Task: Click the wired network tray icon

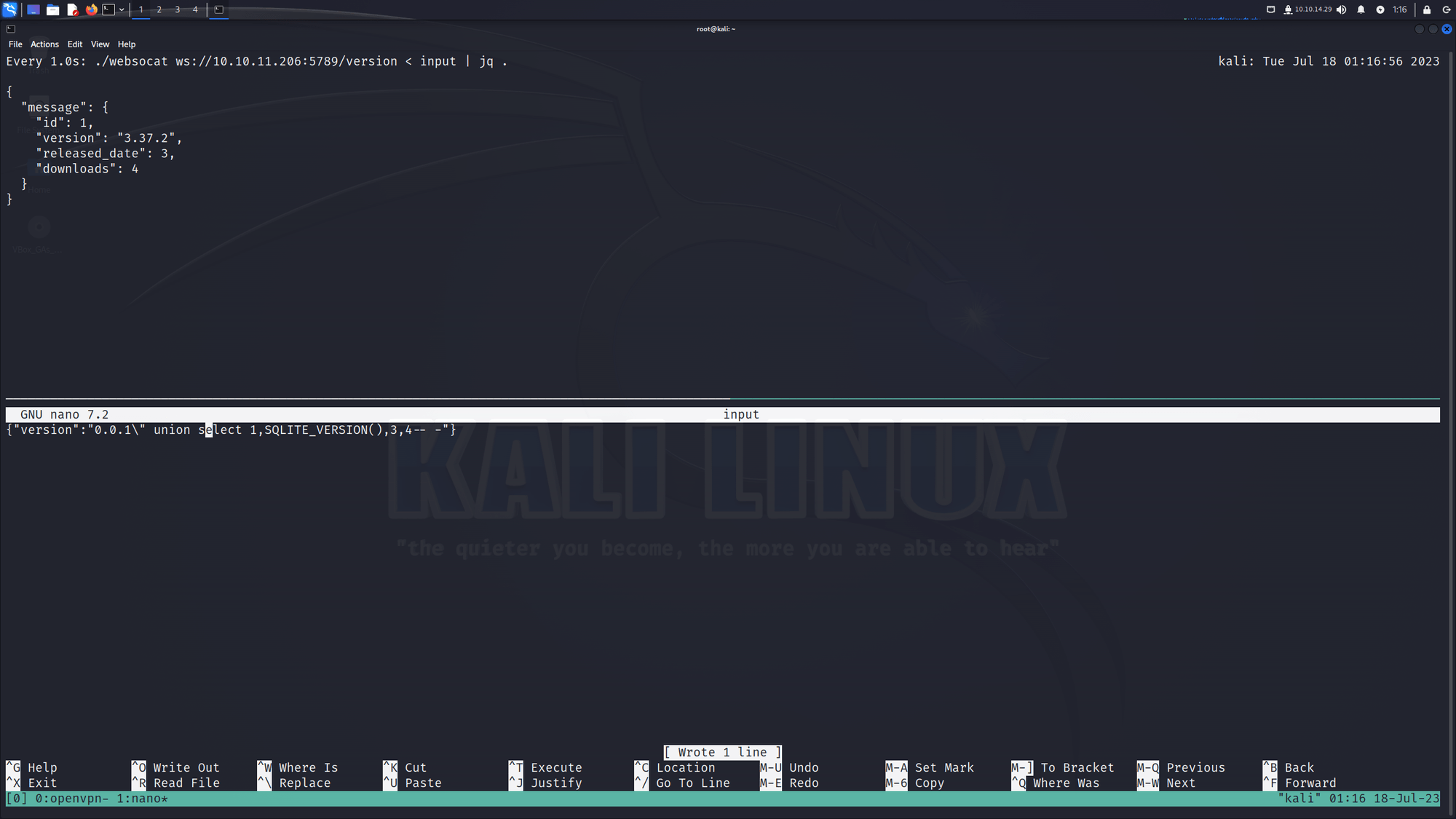Action: 1270,9
